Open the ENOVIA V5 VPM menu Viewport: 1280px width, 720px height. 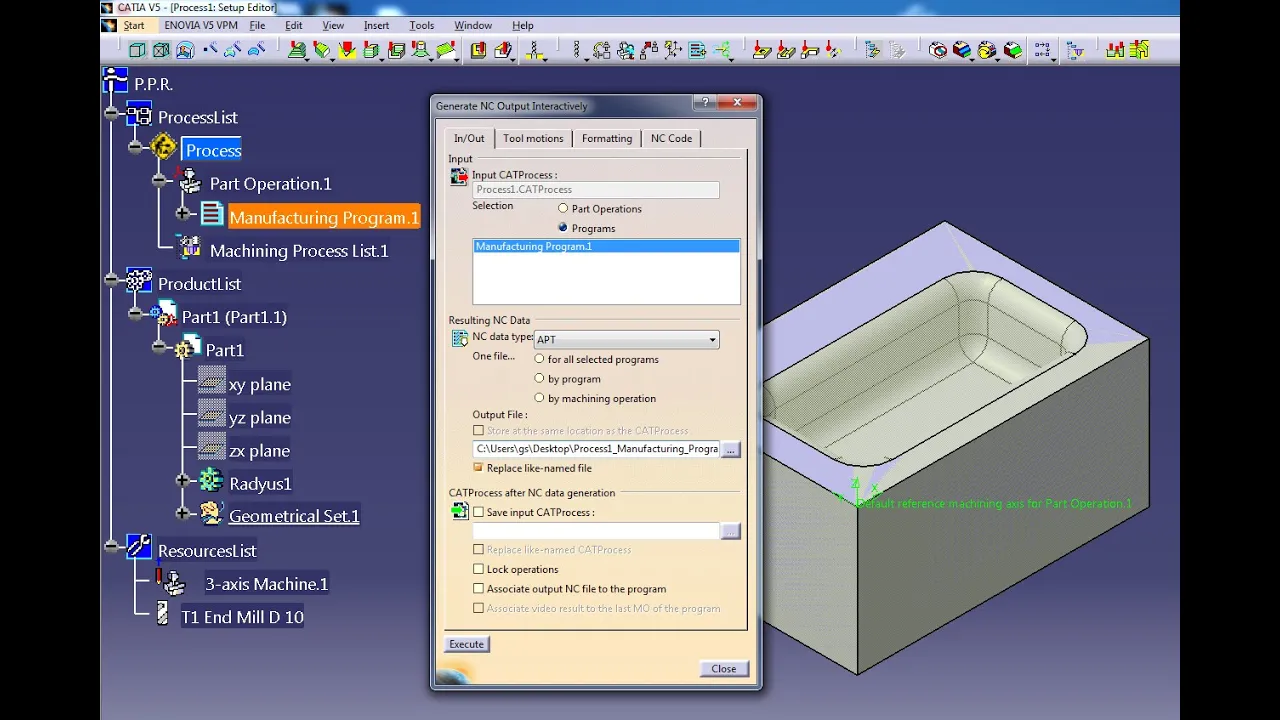coord(201,25)
